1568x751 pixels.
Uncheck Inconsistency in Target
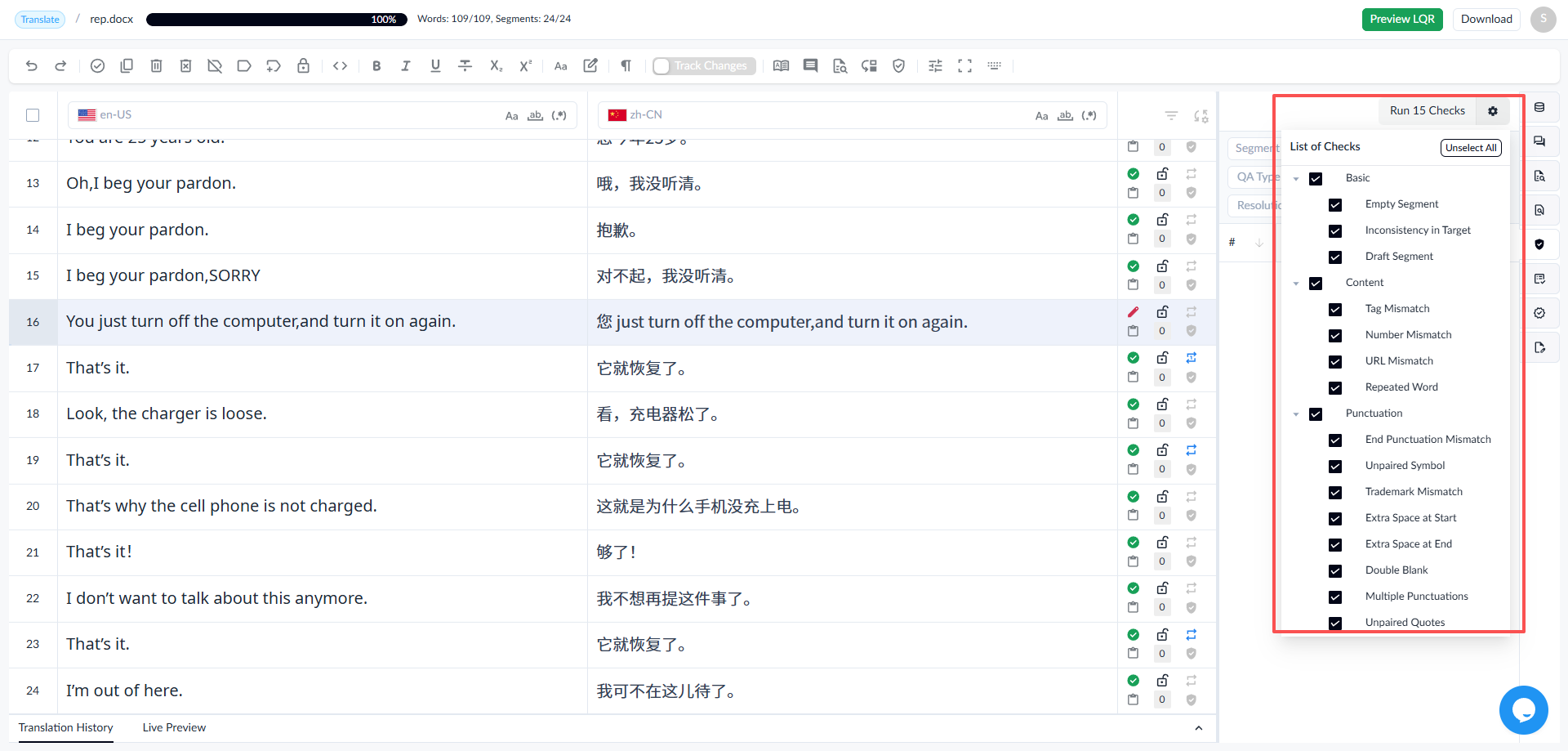point(1335,231)
